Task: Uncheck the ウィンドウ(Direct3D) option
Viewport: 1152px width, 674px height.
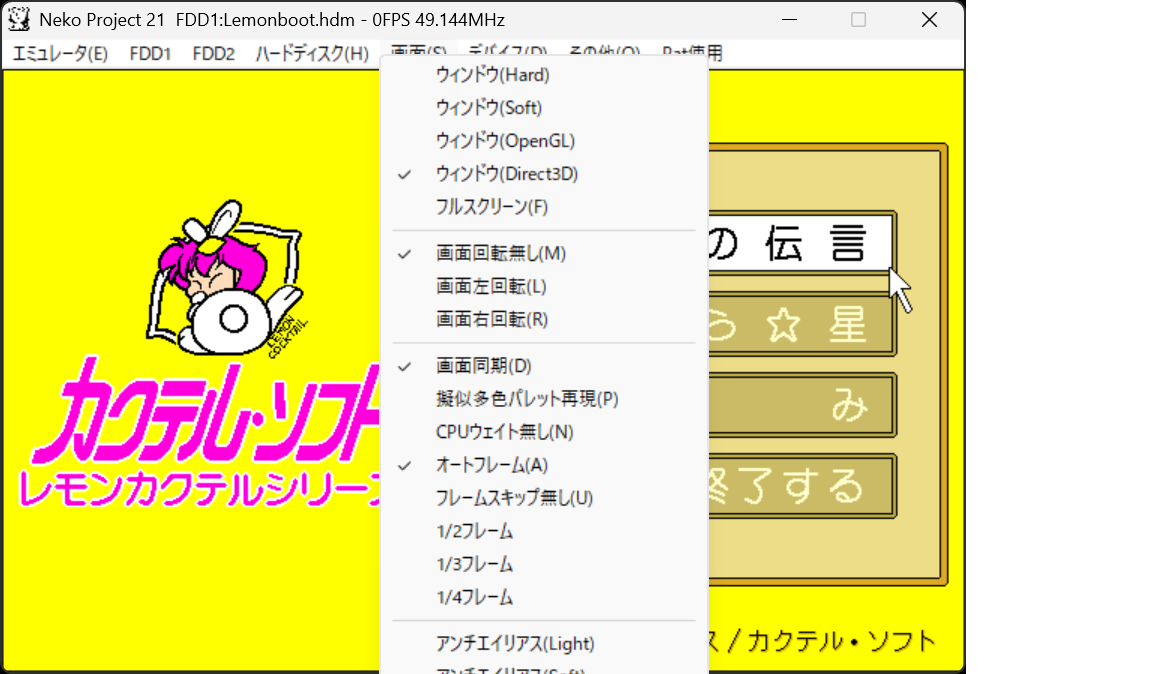Action: pyautogui.click(x=506, y=174)
